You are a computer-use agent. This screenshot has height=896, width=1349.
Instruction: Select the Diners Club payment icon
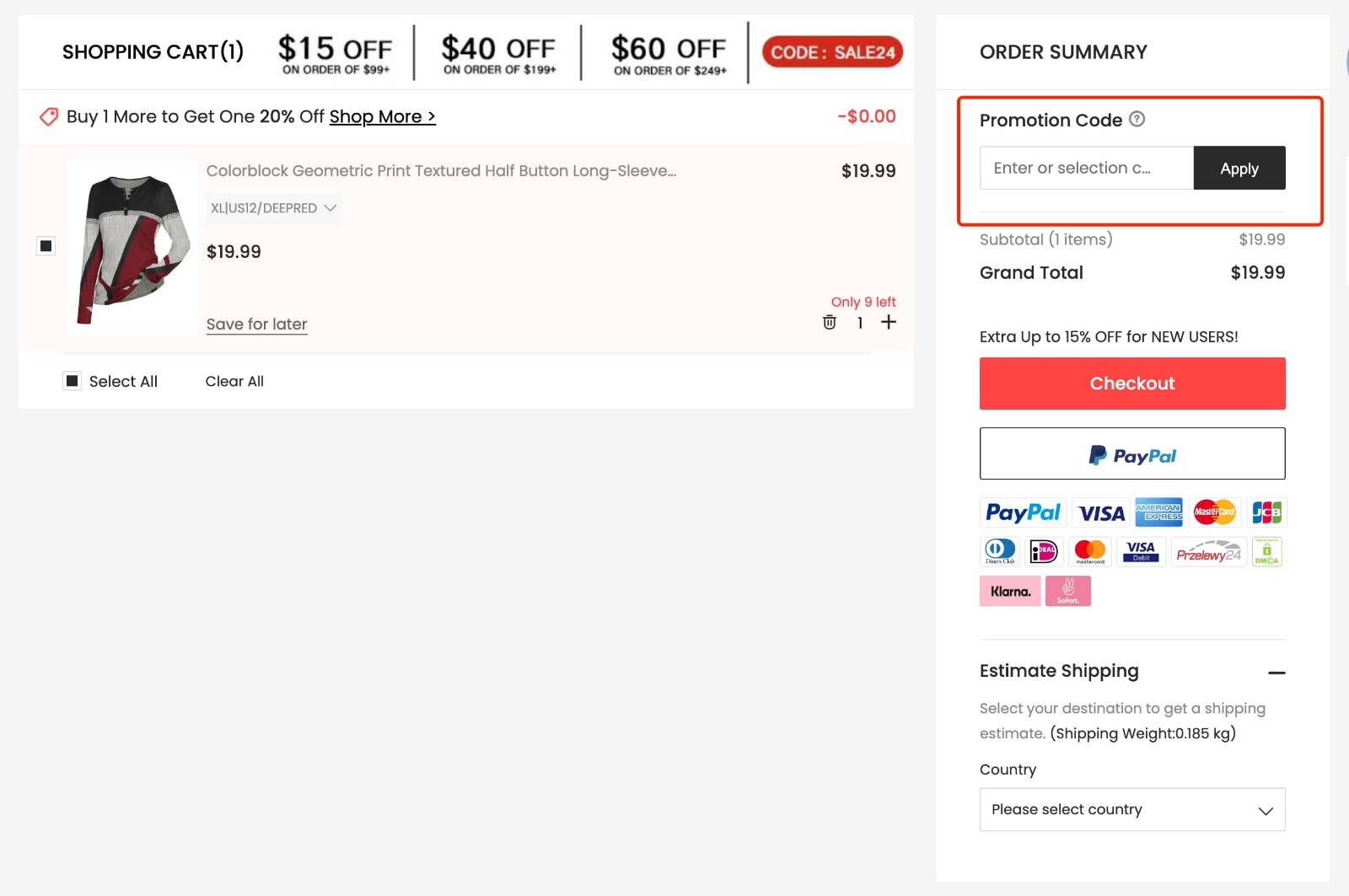coord(1000,551)
